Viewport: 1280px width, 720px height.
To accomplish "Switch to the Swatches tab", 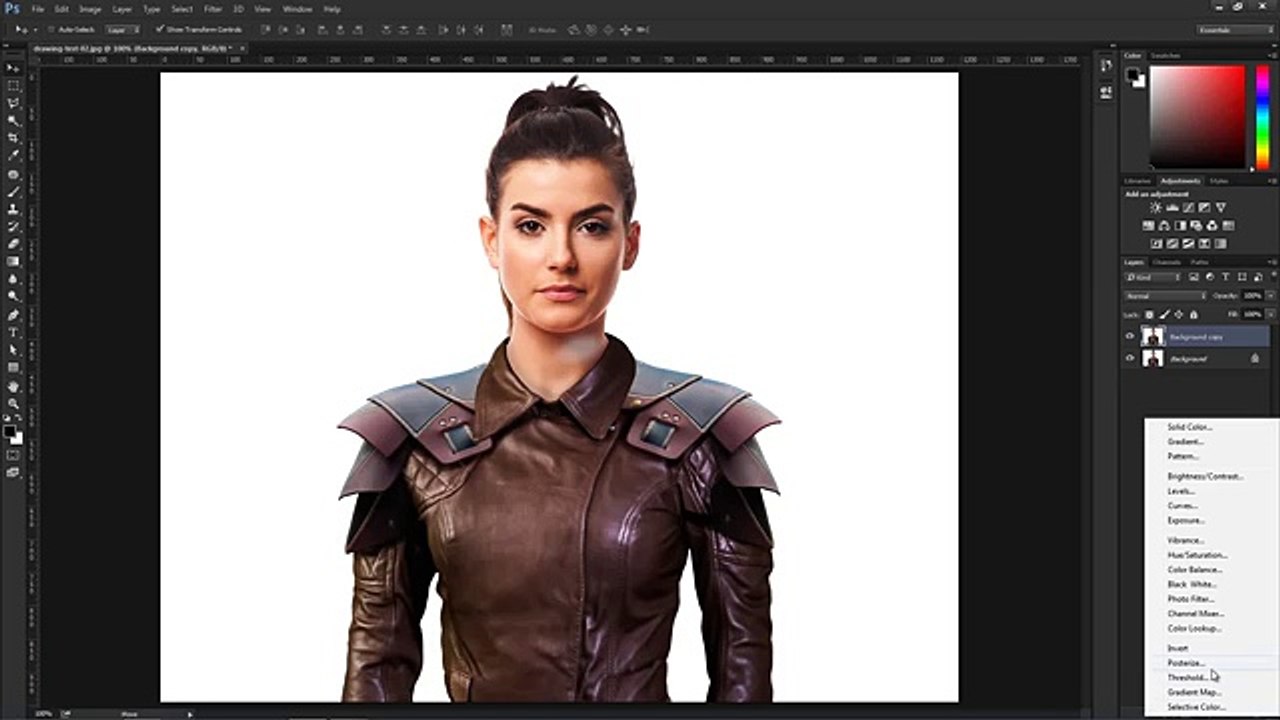I will 1165,56.
